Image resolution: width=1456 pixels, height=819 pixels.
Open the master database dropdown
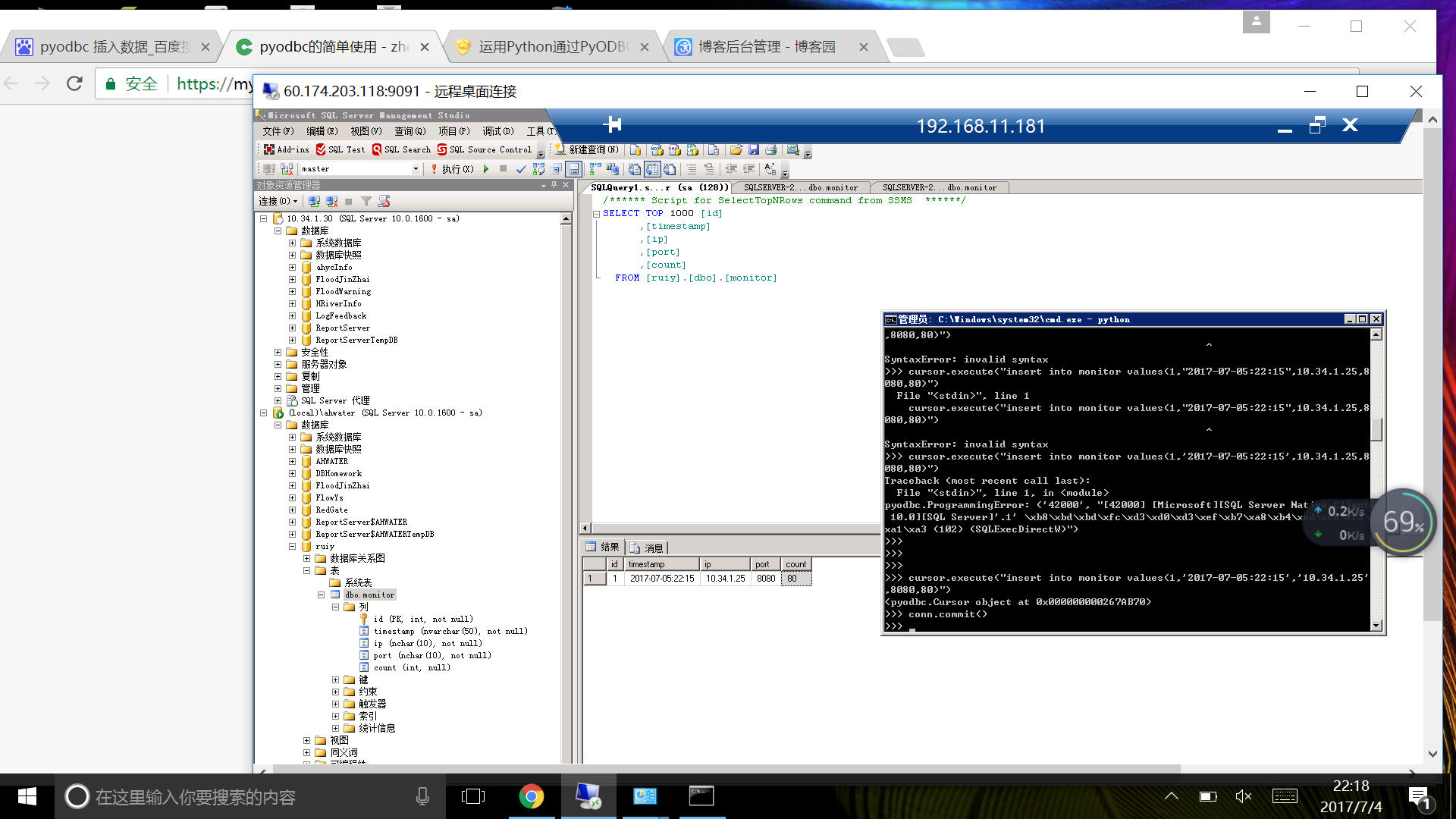click(x=416, y=168)
